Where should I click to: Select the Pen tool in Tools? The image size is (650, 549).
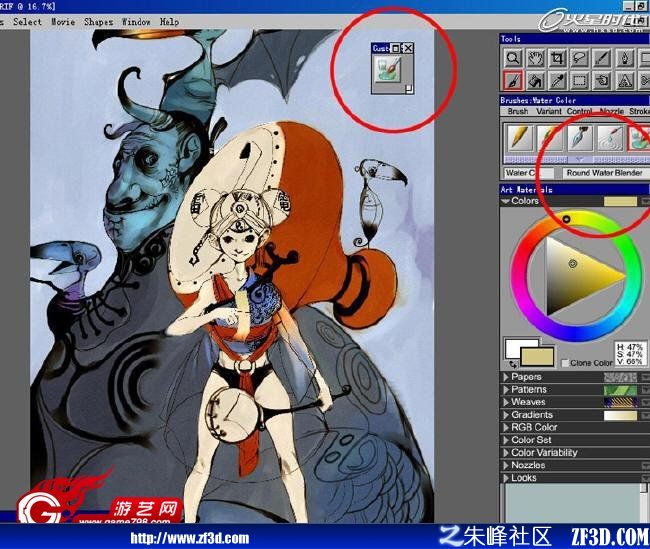coord(625,58)
